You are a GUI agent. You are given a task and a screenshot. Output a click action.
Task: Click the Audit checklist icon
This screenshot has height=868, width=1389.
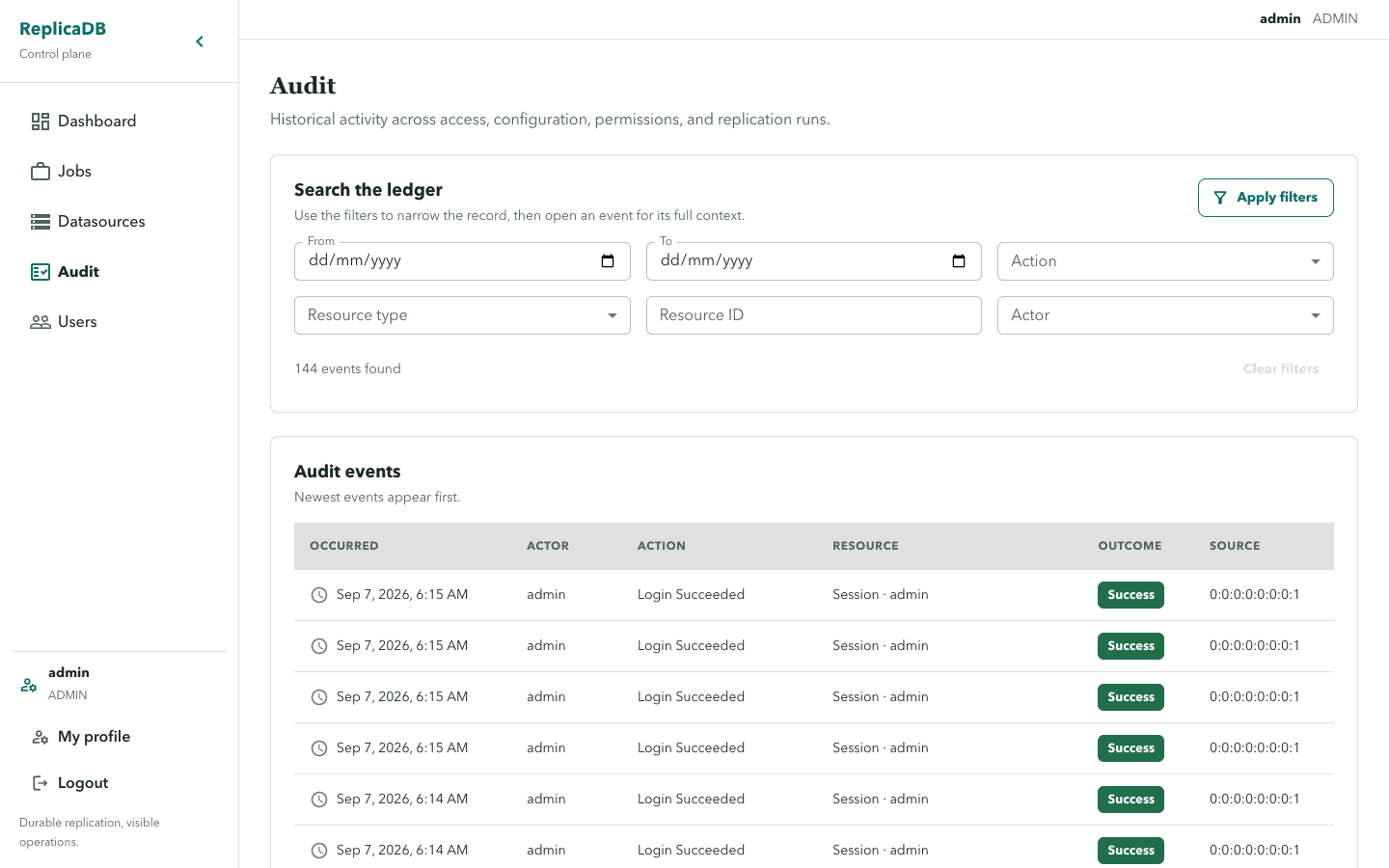tap(41, 272)
